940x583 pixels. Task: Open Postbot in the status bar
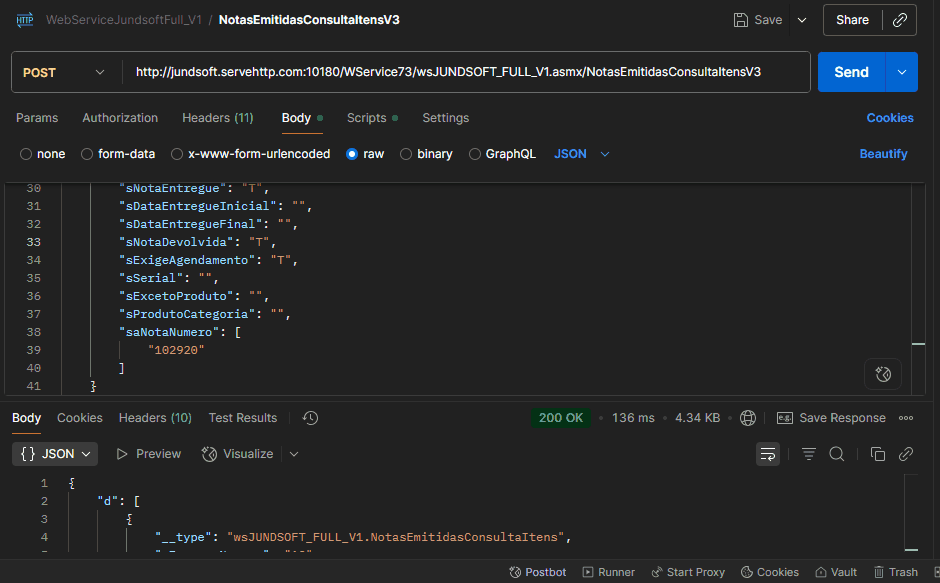[538, 572]
